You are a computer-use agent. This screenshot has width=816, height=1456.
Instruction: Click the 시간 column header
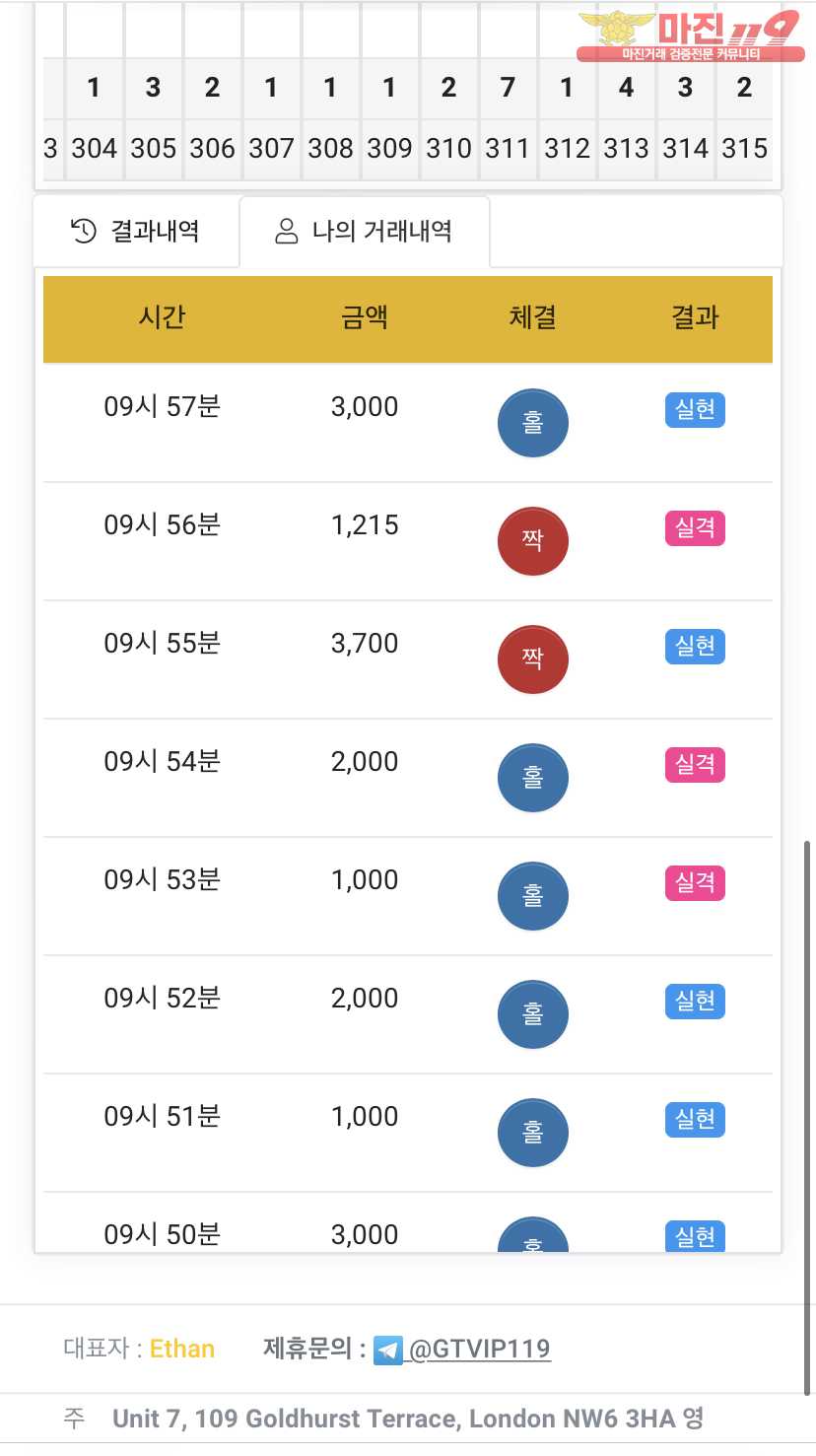pos(163,317)
